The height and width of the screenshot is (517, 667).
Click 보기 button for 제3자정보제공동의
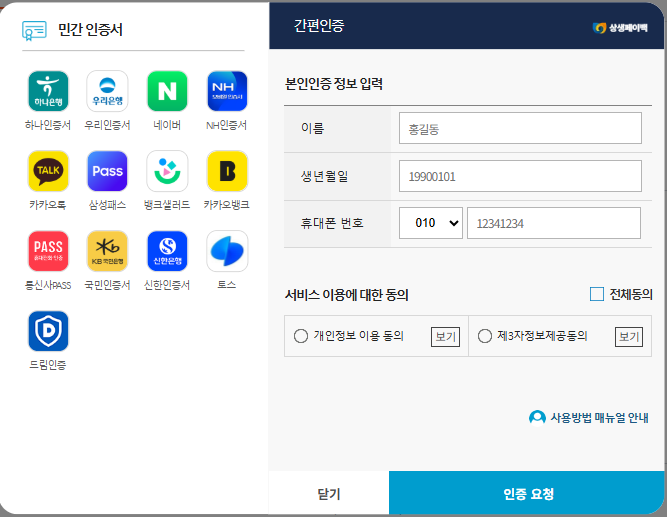pyautogui.click(x=629, y=337)
